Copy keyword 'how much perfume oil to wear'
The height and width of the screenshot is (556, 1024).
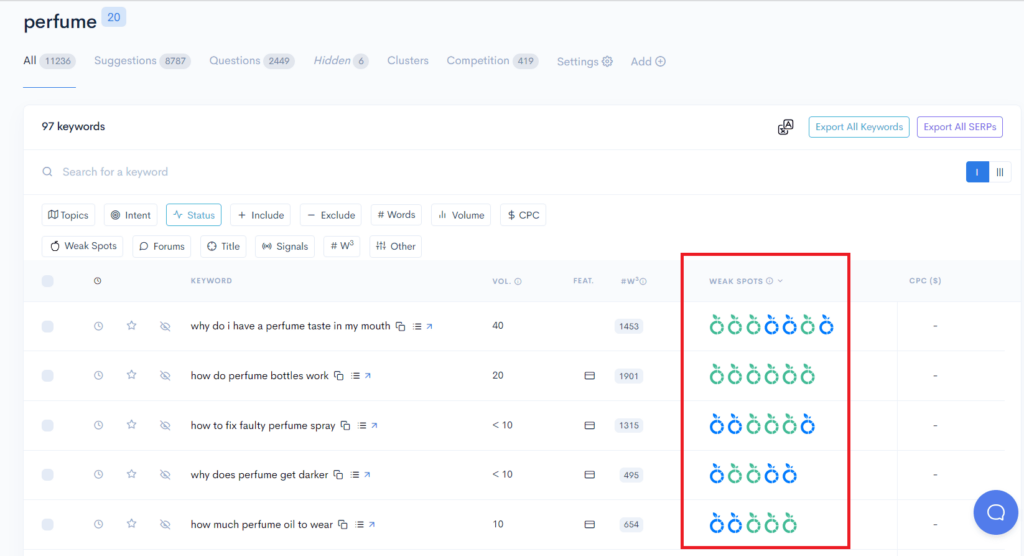click(x=342, y=525)
